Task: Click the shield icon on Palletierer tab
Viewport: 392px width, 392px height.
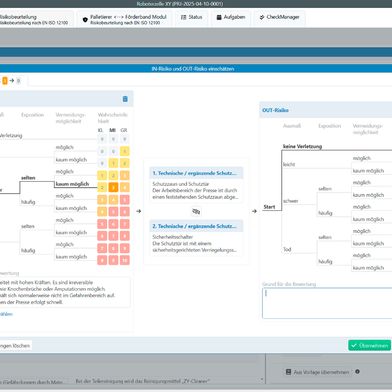Action: pos(85,20)
